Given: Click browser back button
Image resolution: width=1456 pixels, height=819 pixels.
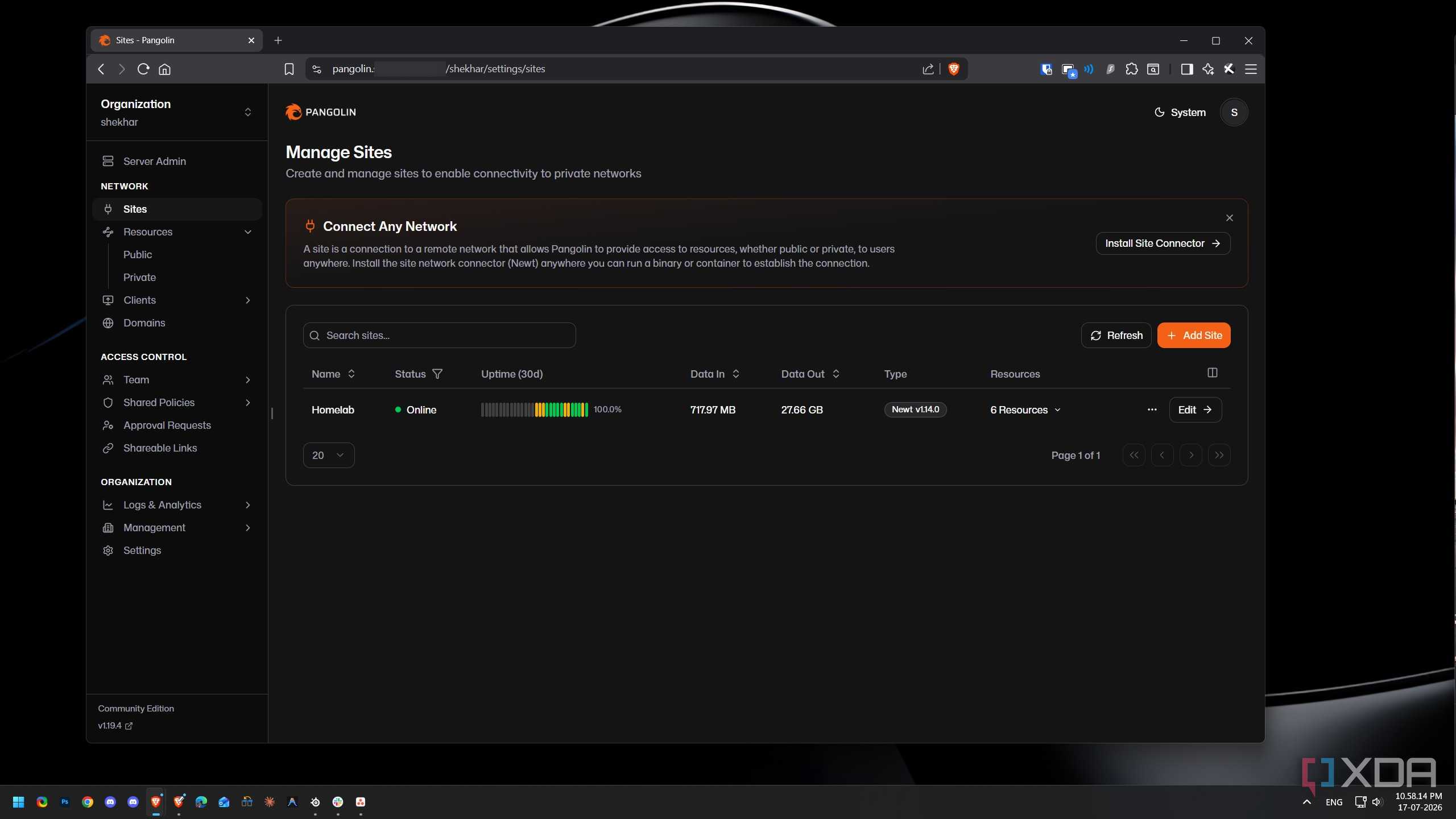Looking at the screenshot, I should pos(101,69).
